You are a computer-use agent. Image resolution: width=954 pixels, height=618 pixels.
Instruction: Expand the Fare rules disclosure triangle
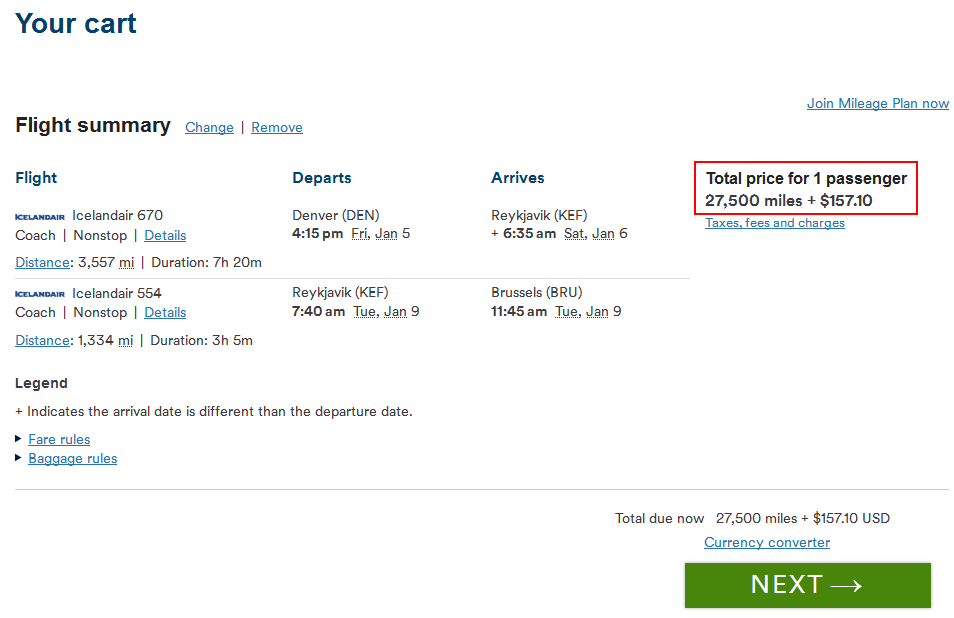tap(18, 439)
